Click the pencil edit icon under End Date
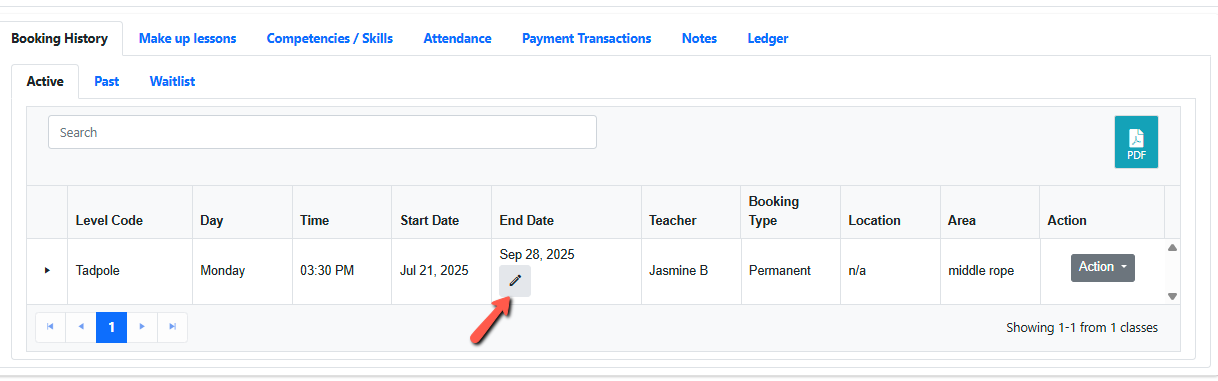 pyautogui.click(x=515, y=281)
